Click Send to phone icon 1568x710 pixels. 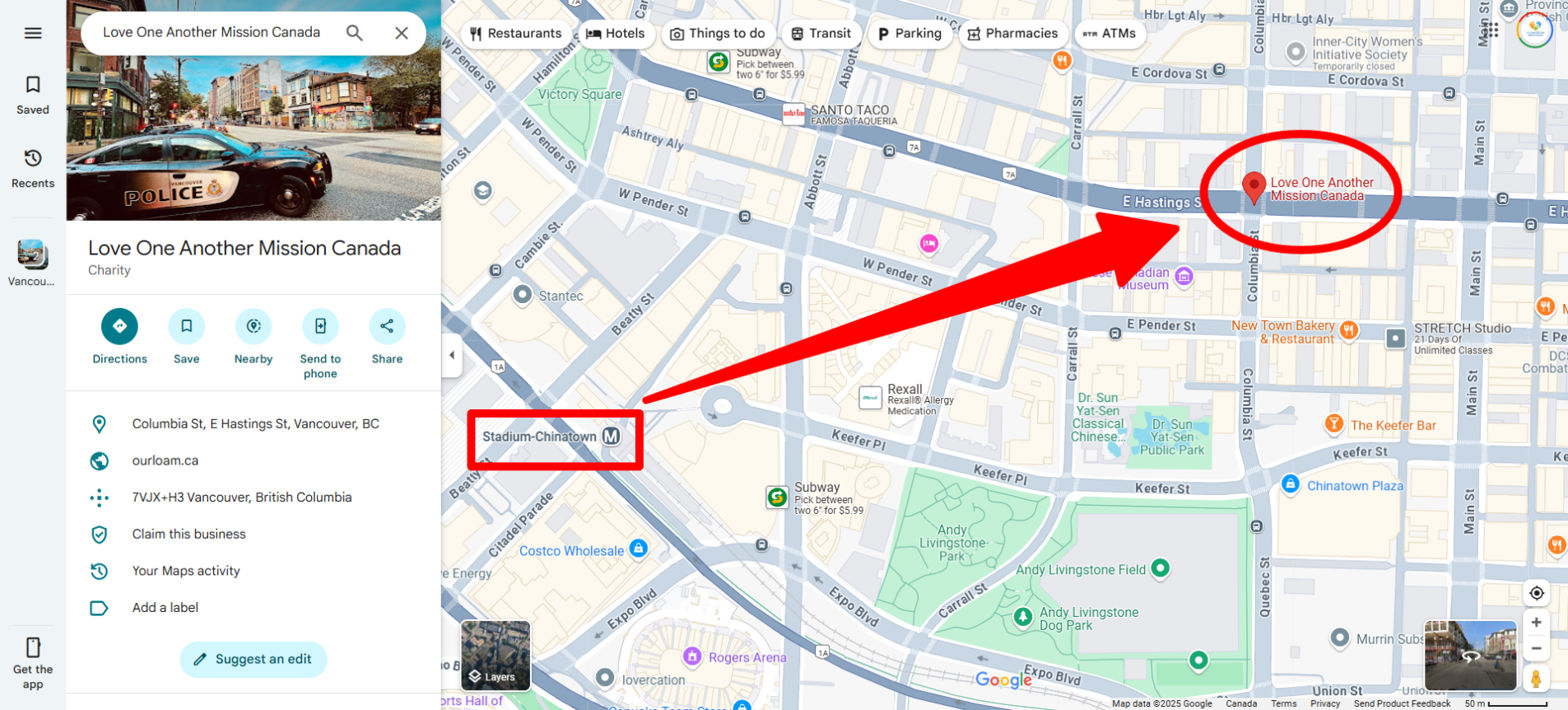click(x=320, y=326)
